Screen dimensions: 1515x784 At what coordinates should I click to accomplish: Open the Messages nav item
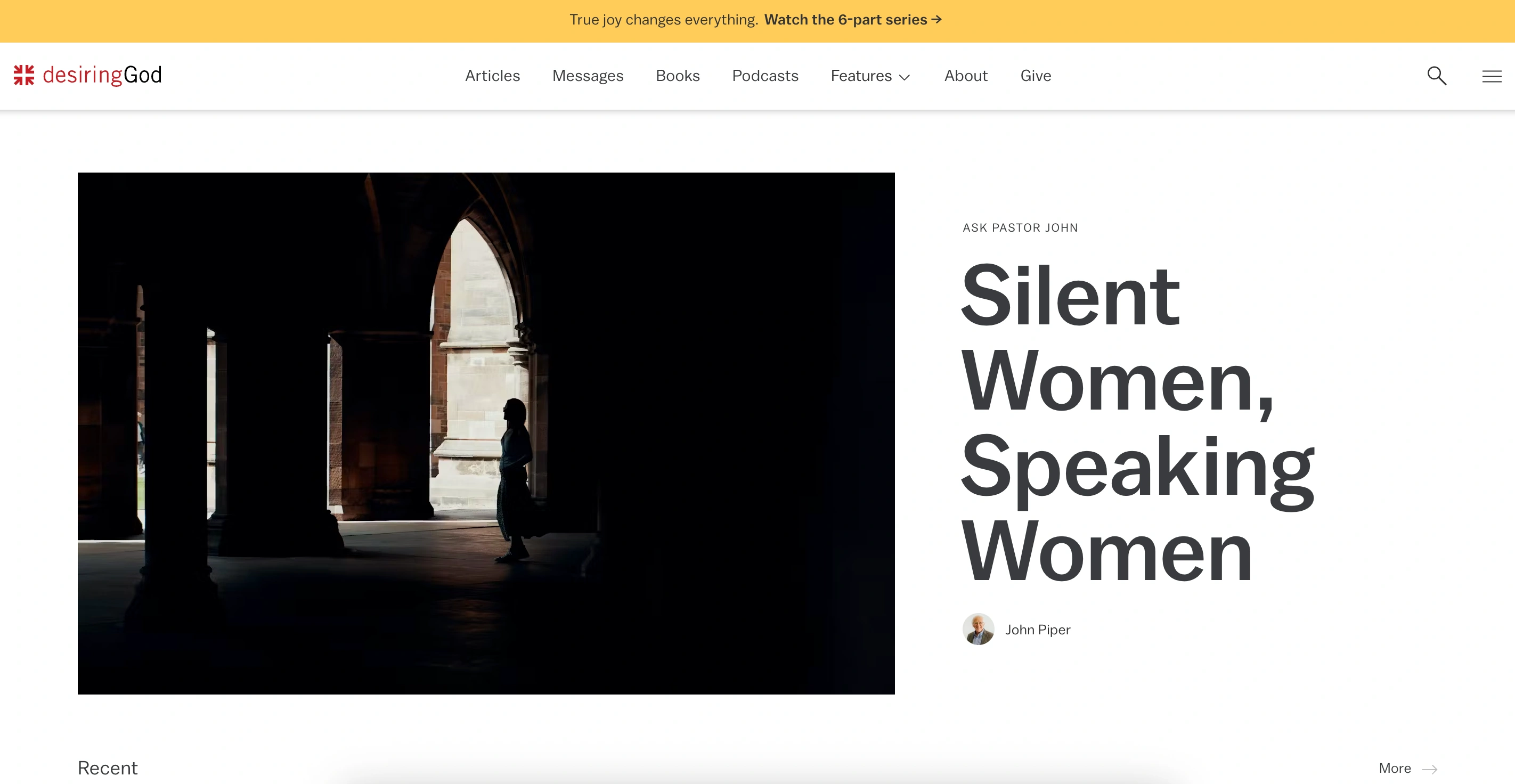pyautogui.click(x=588, y=76)
